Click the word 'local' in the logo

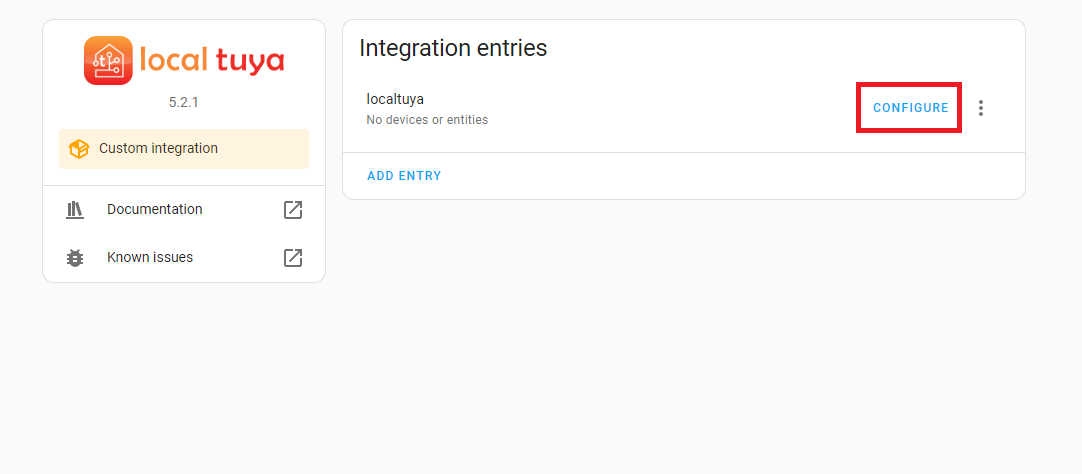click(x=174, y=60)
